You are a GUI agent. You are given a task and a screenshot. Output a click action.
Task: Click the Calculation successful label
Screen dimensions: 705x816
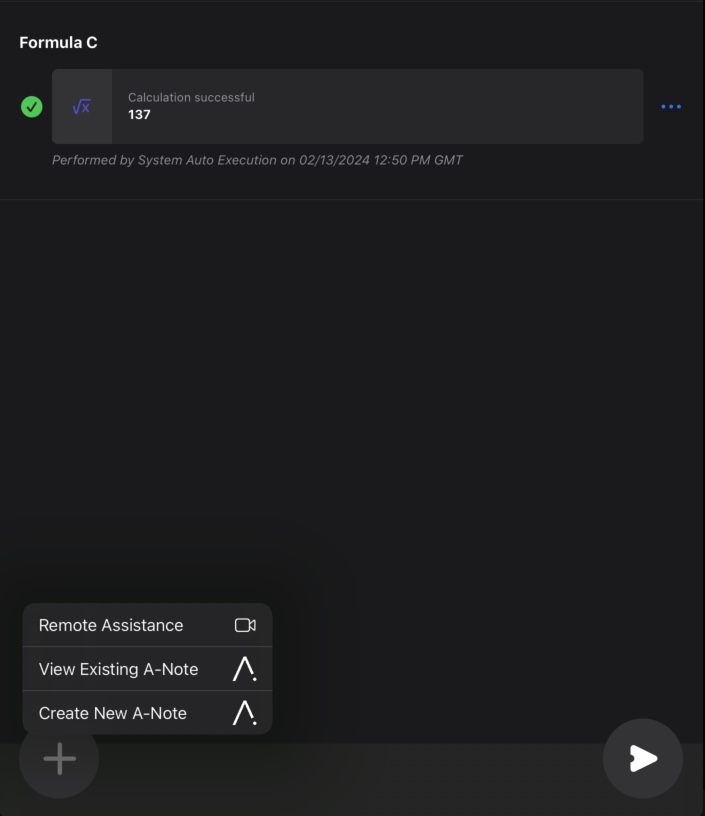coord(191,97)
